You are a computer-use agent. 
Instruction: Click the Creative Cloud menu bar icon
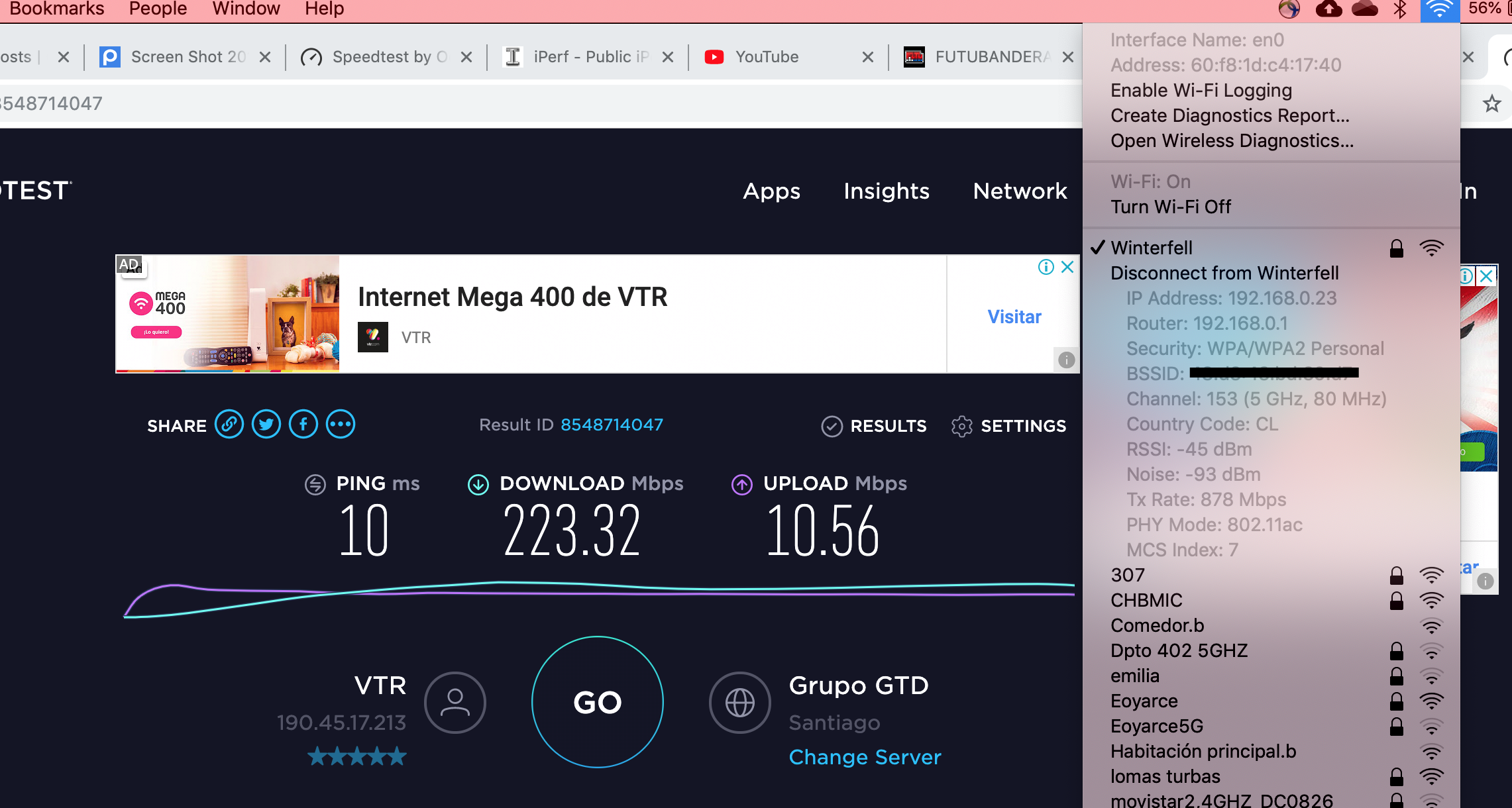click(x=1364, y=9)
